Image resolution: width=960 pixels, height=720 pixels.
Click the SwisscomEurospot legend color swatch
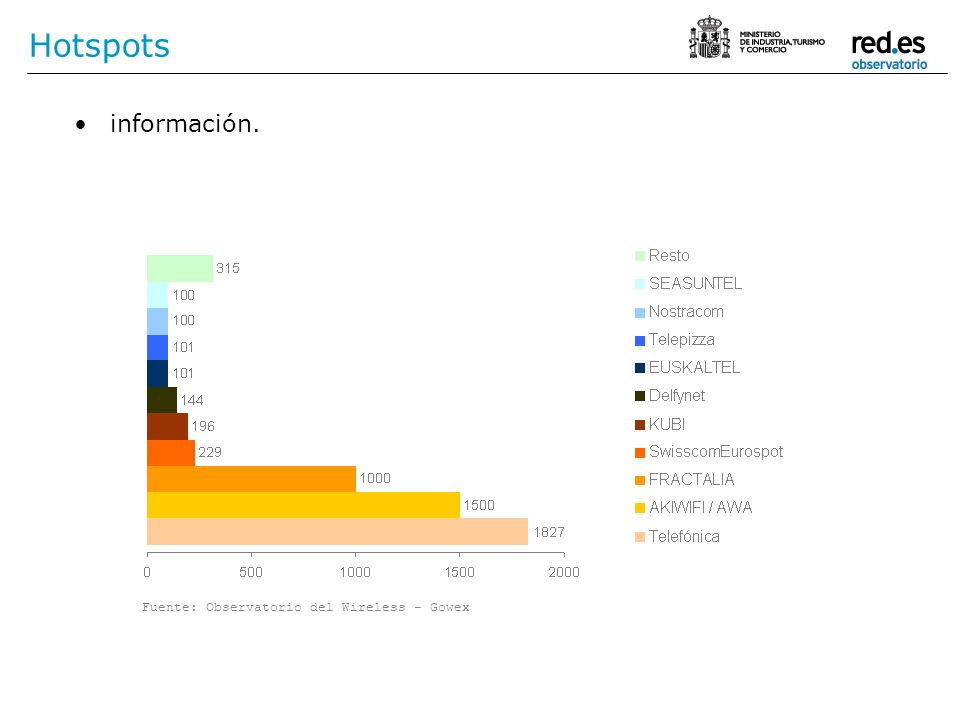click(x=640, y=452)
